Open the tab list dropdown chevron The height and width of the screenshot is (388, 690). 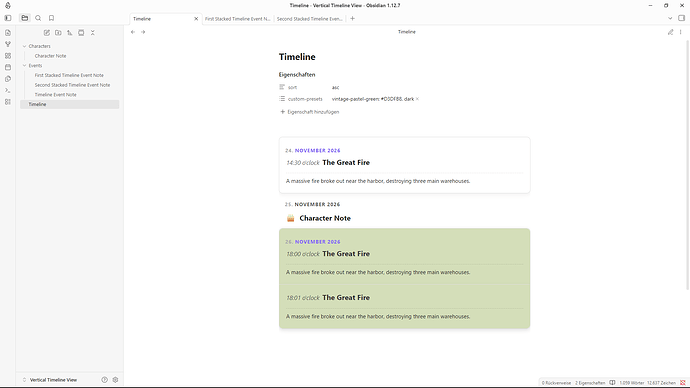670,18
